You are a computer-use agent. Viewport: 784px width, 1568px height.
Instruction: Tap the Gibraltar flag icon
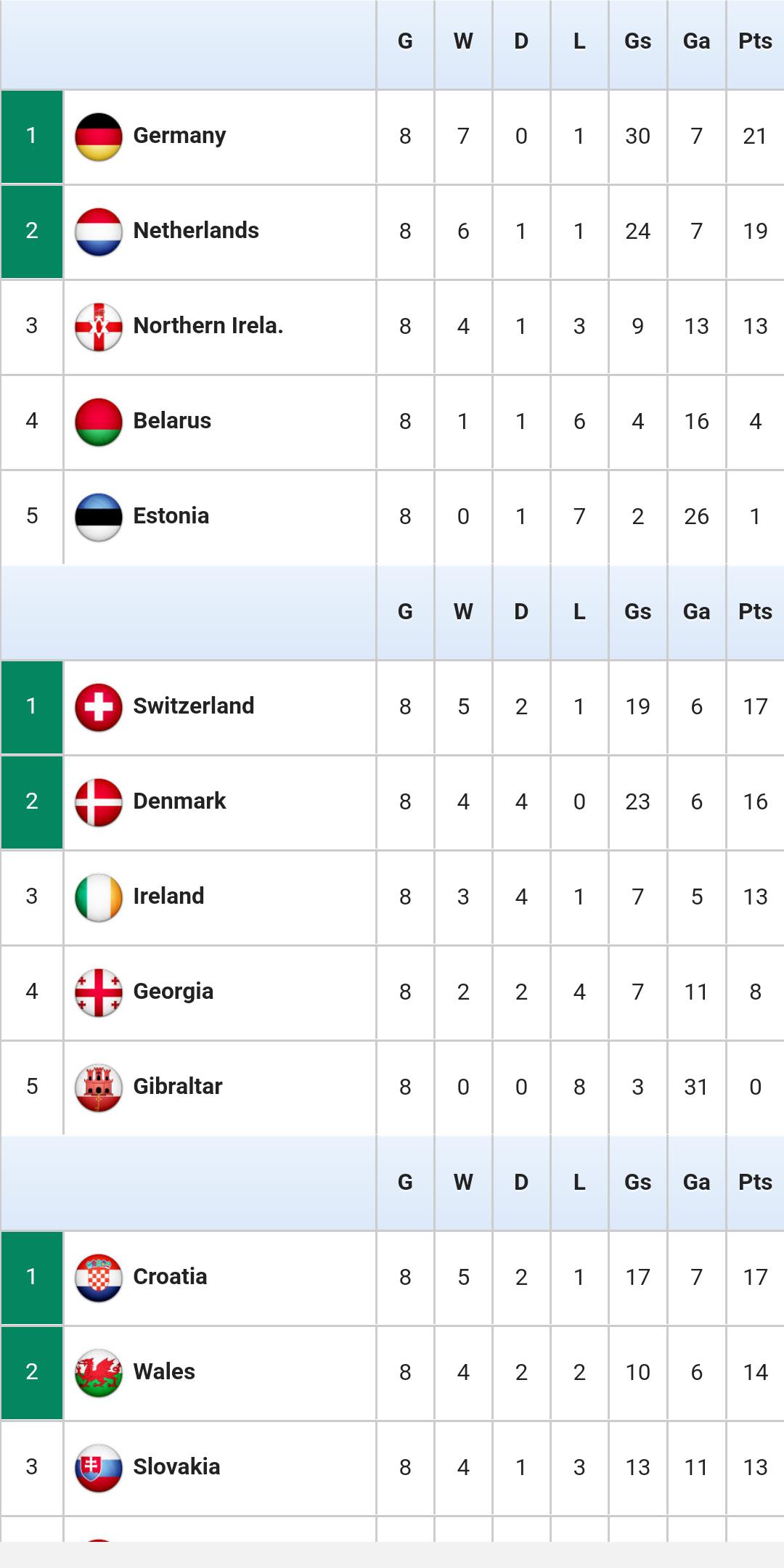point(98,1087)
